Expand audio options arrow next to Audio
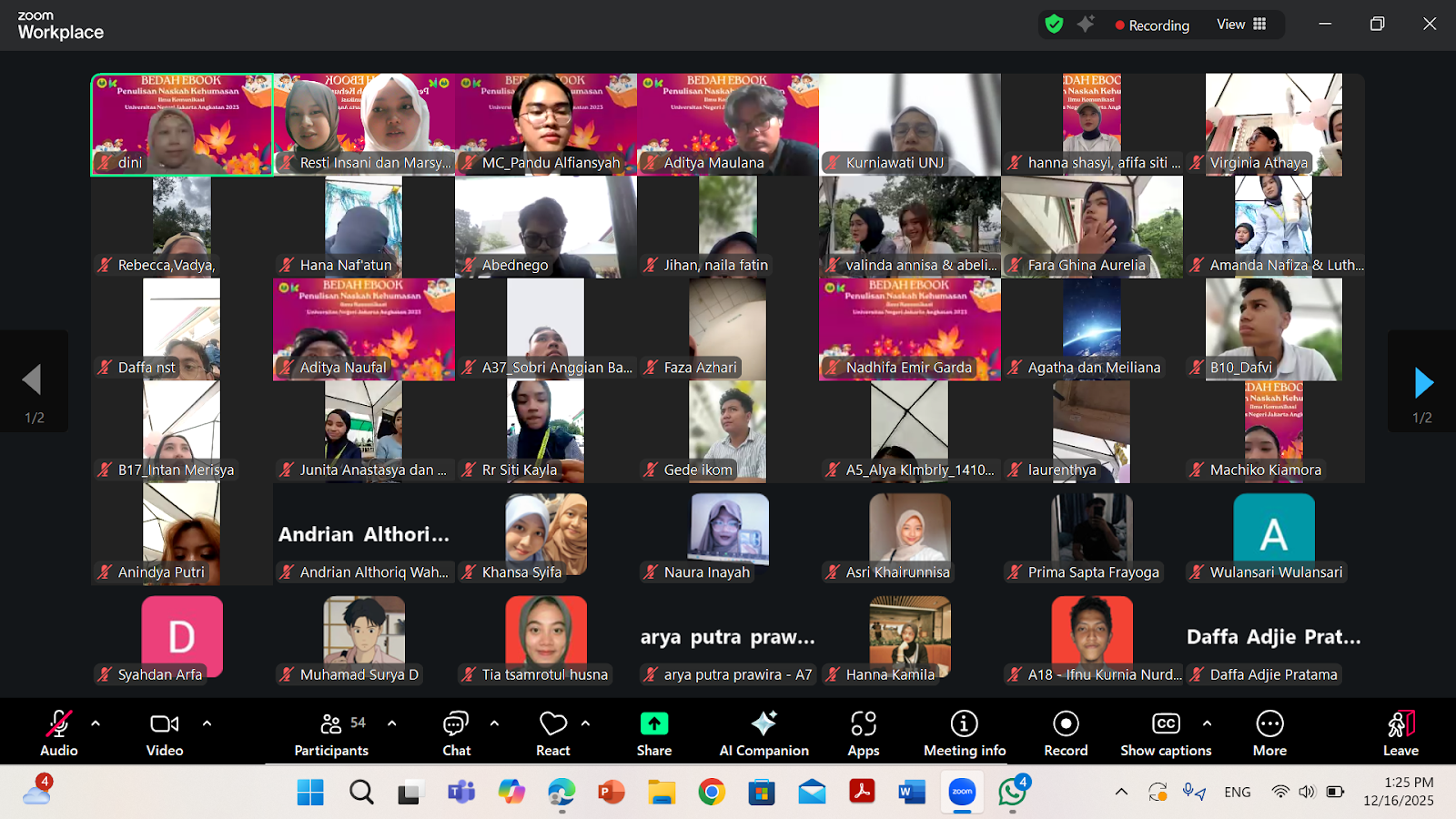 (96, 723)
